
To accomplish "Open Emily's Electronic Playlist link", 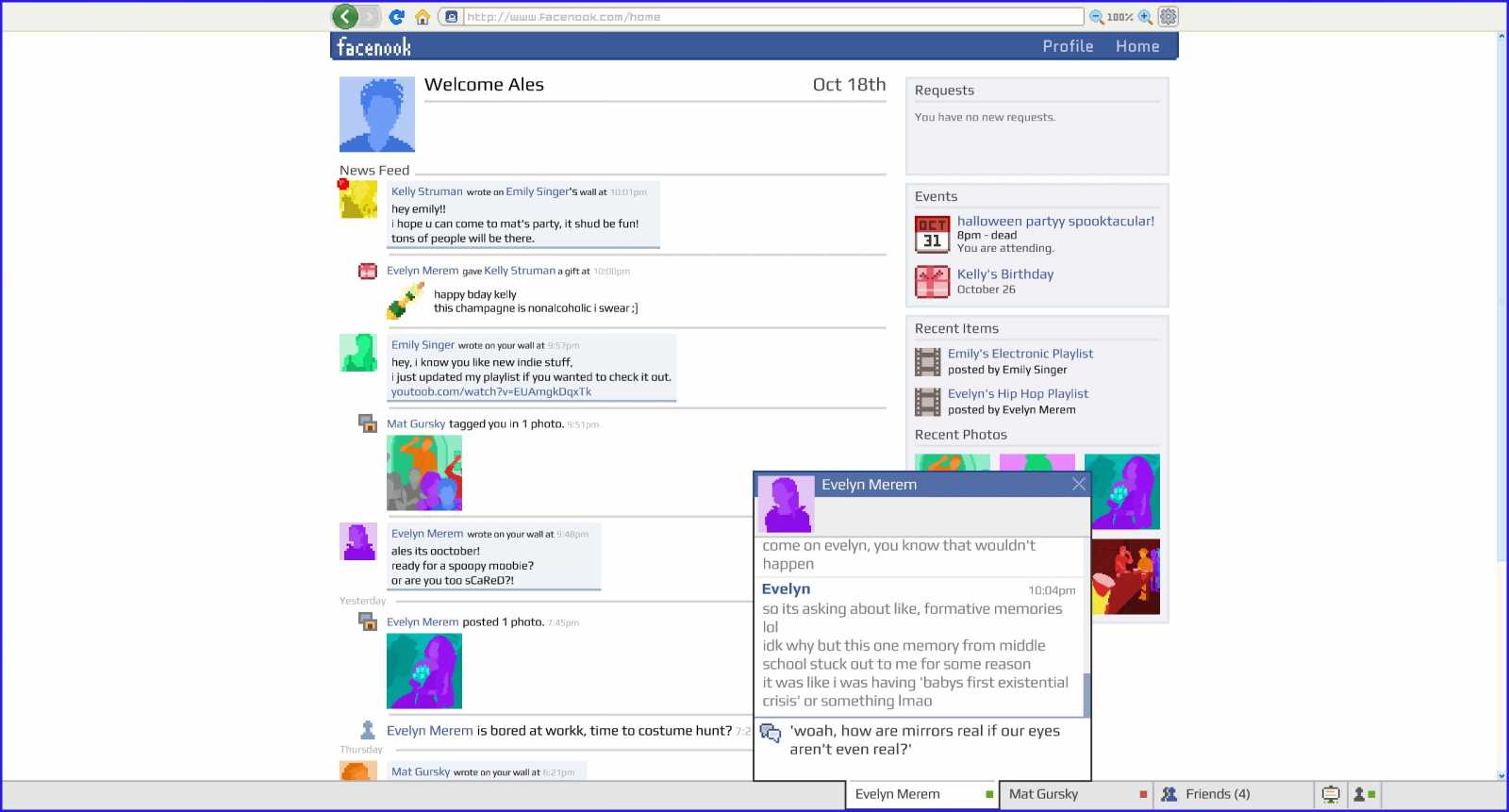I will click(1020, 354).
